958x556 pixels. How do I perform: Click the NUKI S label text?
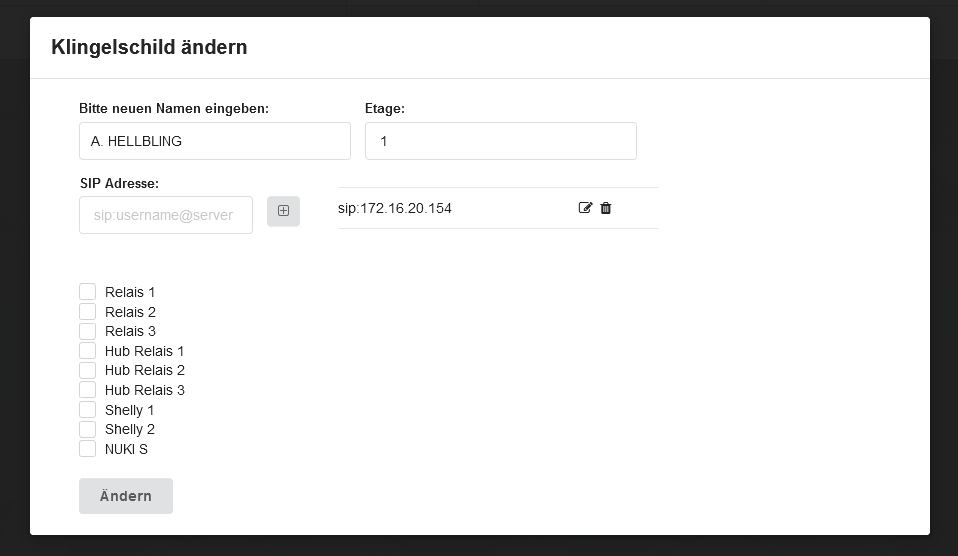(x=126, y=449)
